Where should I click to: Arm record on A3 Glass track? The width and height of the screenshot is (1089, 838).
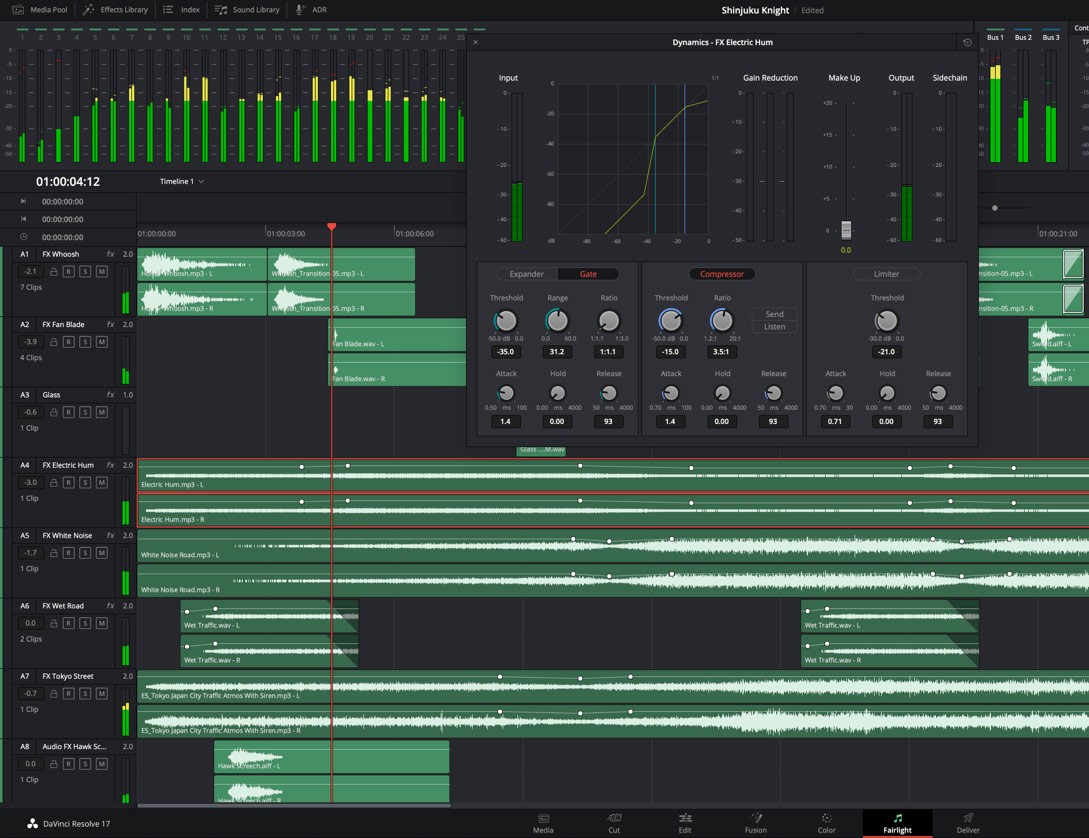[x=69, y=412]
